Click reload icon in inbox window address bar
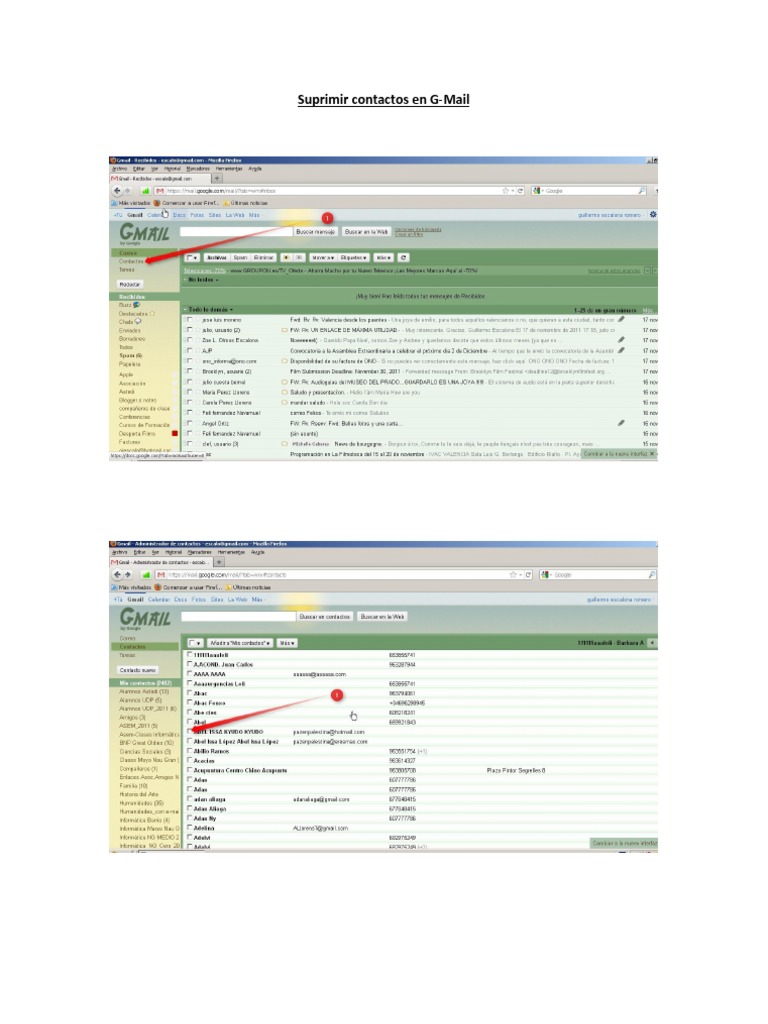The height and width of the screenshot is (1024, 768). click(520, 191)
